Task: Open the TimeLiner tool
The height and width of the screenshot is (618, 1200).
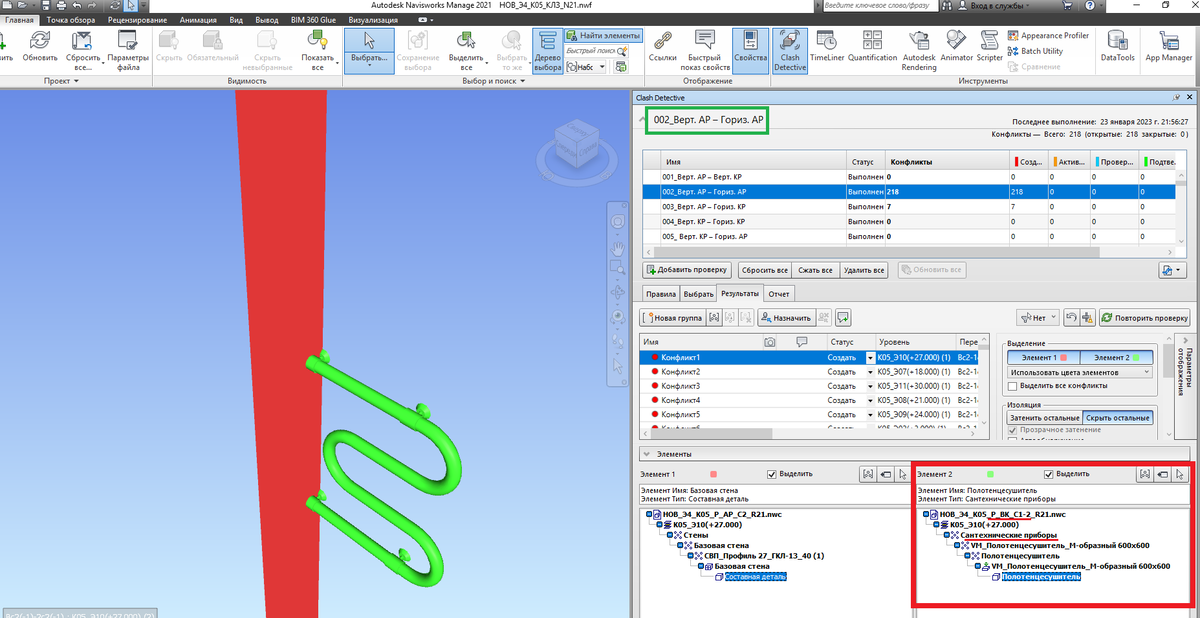Action: (827, 46)
